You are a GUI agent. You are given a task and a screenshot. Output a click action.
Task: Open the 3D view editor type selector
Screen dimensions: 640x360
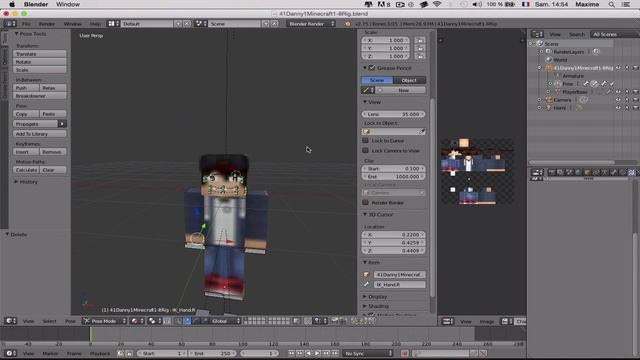(11, 321)
